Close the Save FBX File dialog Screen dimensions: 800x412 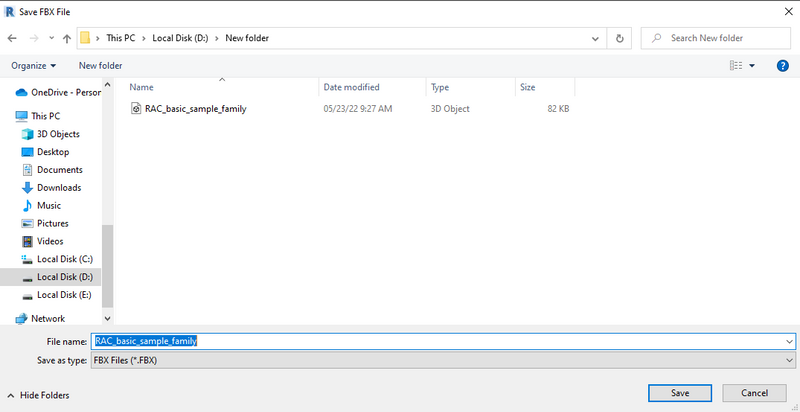coord(788,12)
